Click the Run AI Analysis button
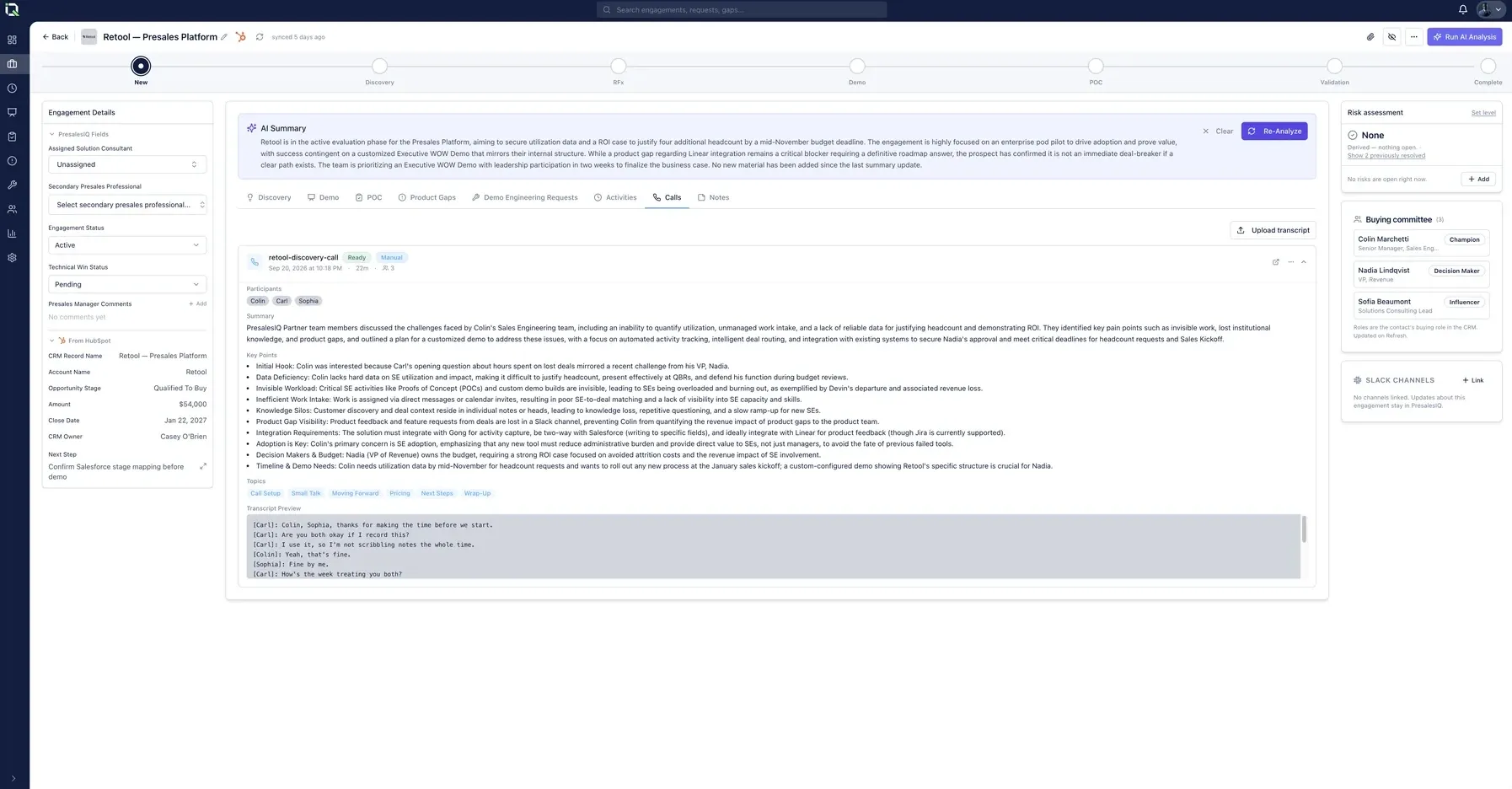 coord(1465,37)
